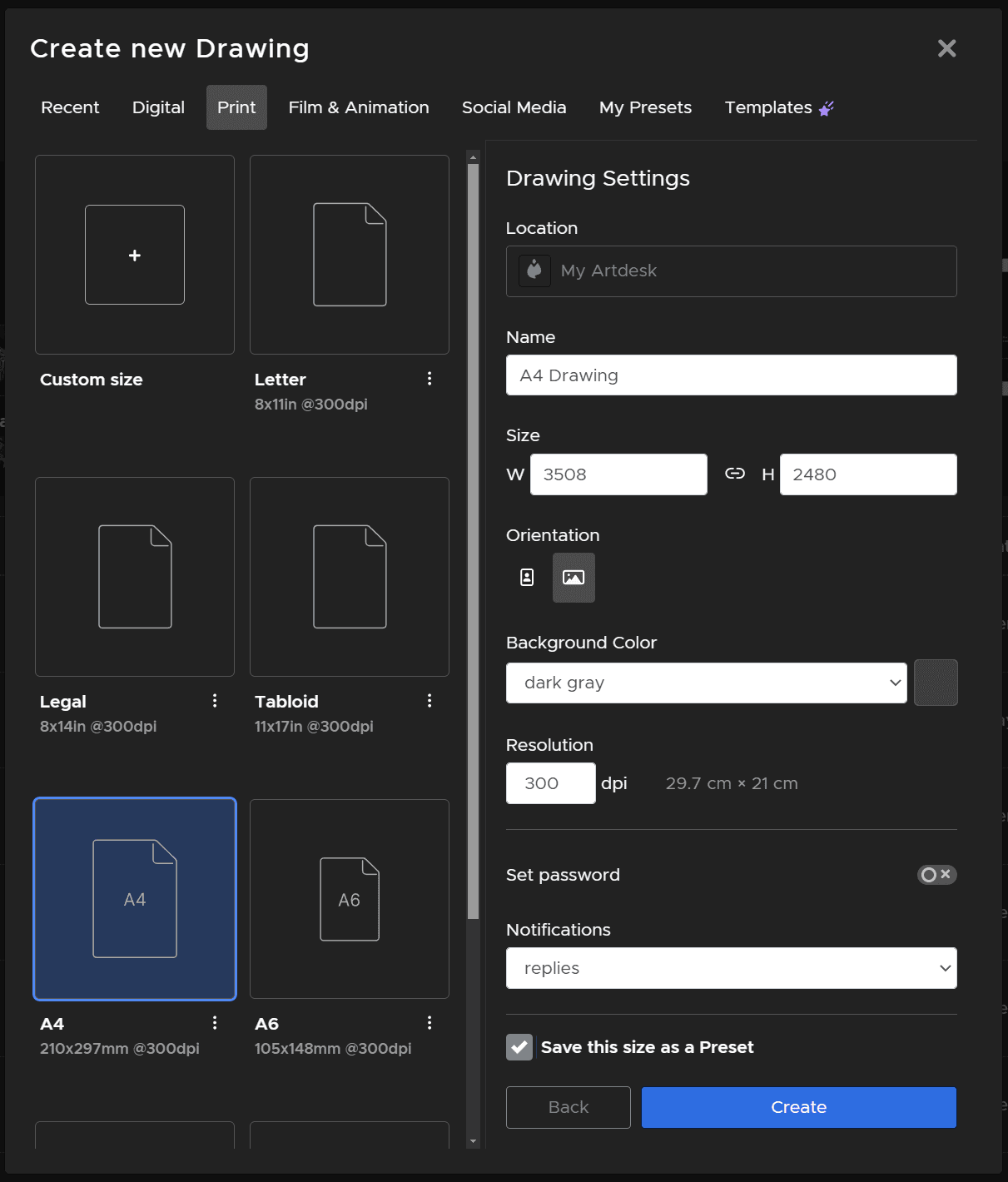Toggle the Set password switch
1008x1182 pixels.
click(x=936, y=875)
